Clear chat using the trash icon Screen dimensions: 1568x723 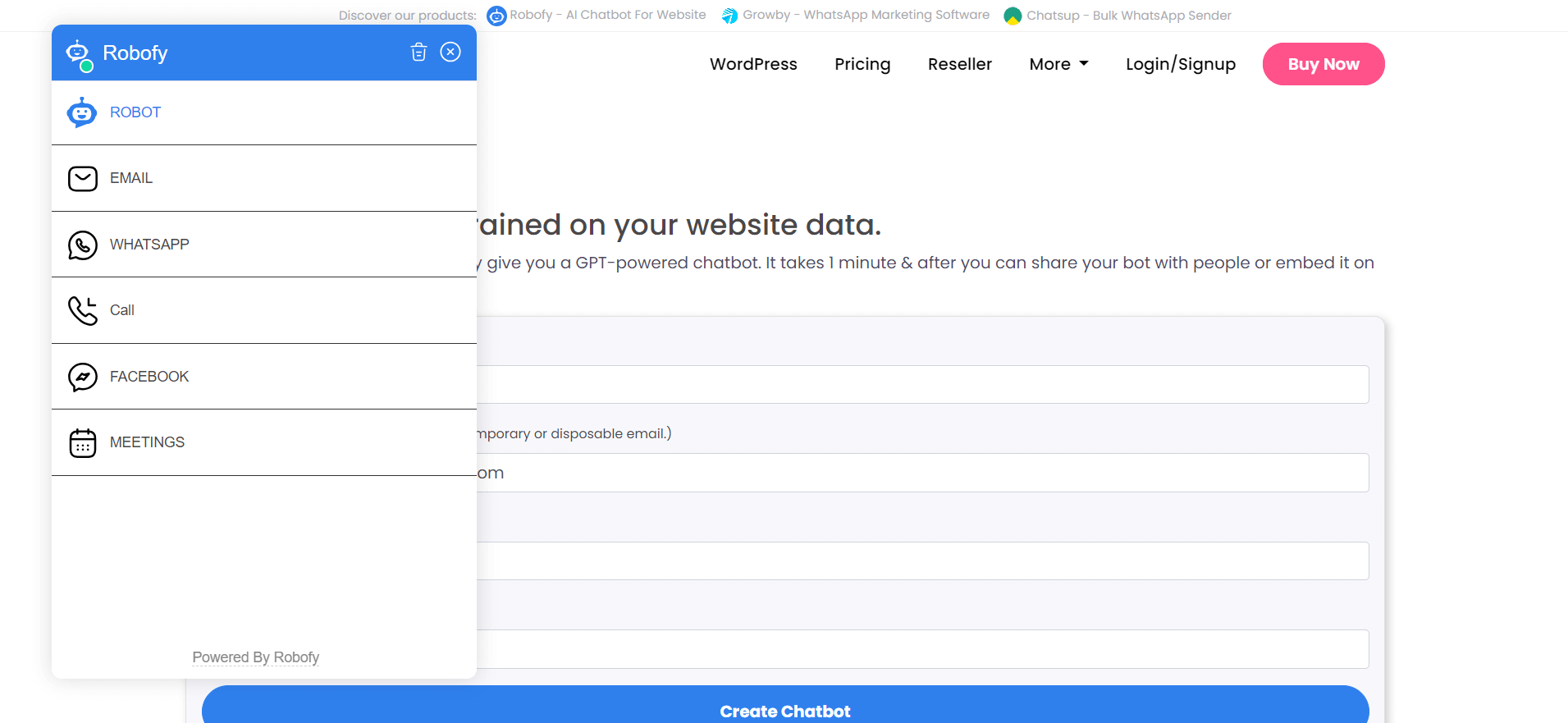pyautogui.click(x=418, y=53)
